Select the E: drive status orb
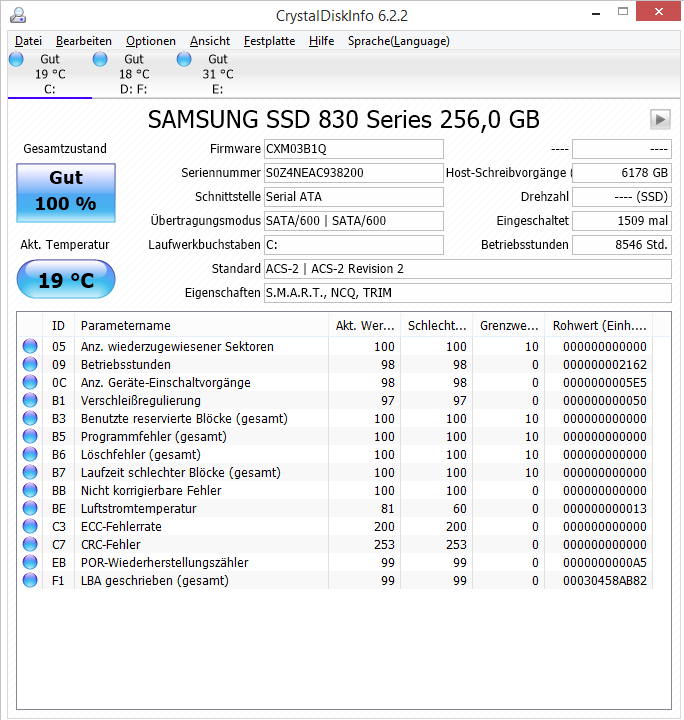 pos(184,59)
